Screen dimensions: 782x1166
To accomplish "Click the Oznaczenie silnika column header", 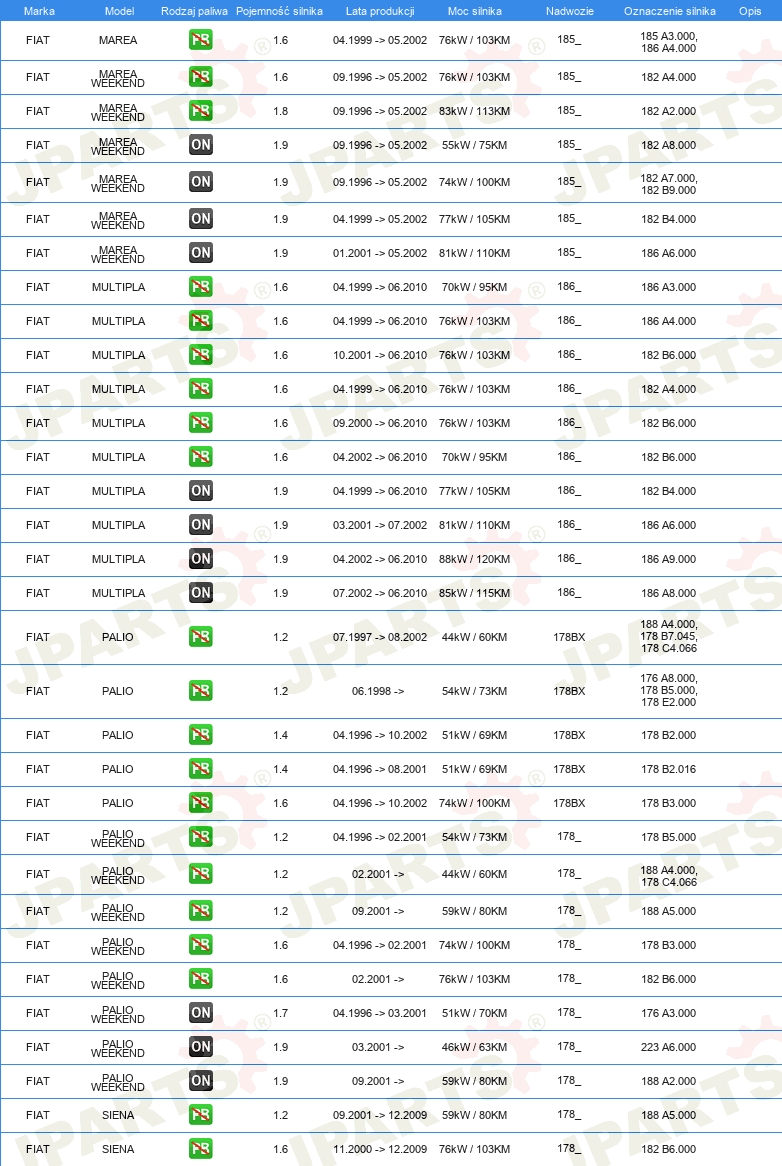I will pos(670,11).
